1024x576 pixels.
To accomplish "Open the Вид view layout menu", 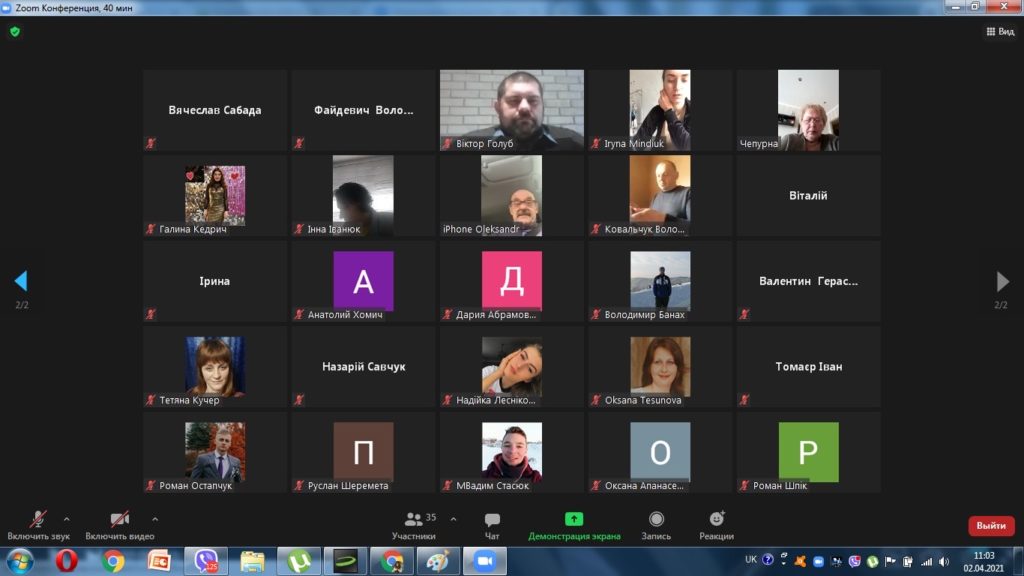I will (999, 32).
